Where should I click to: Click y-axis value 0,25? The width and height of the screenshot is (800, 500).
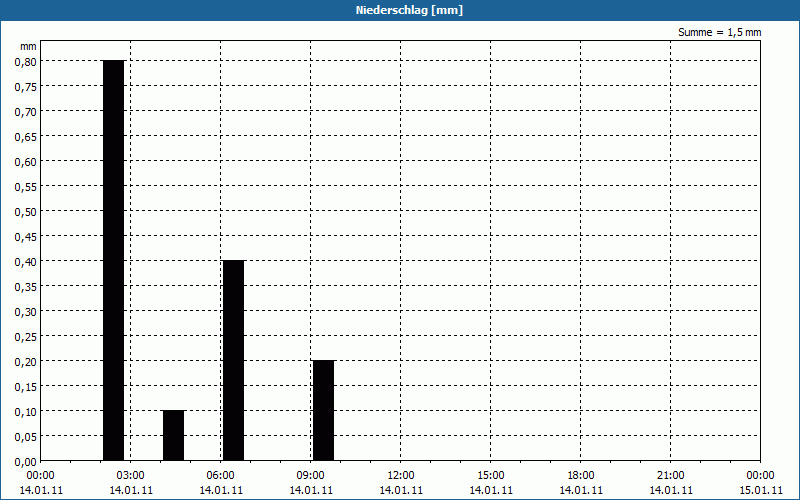coord(26,336)
